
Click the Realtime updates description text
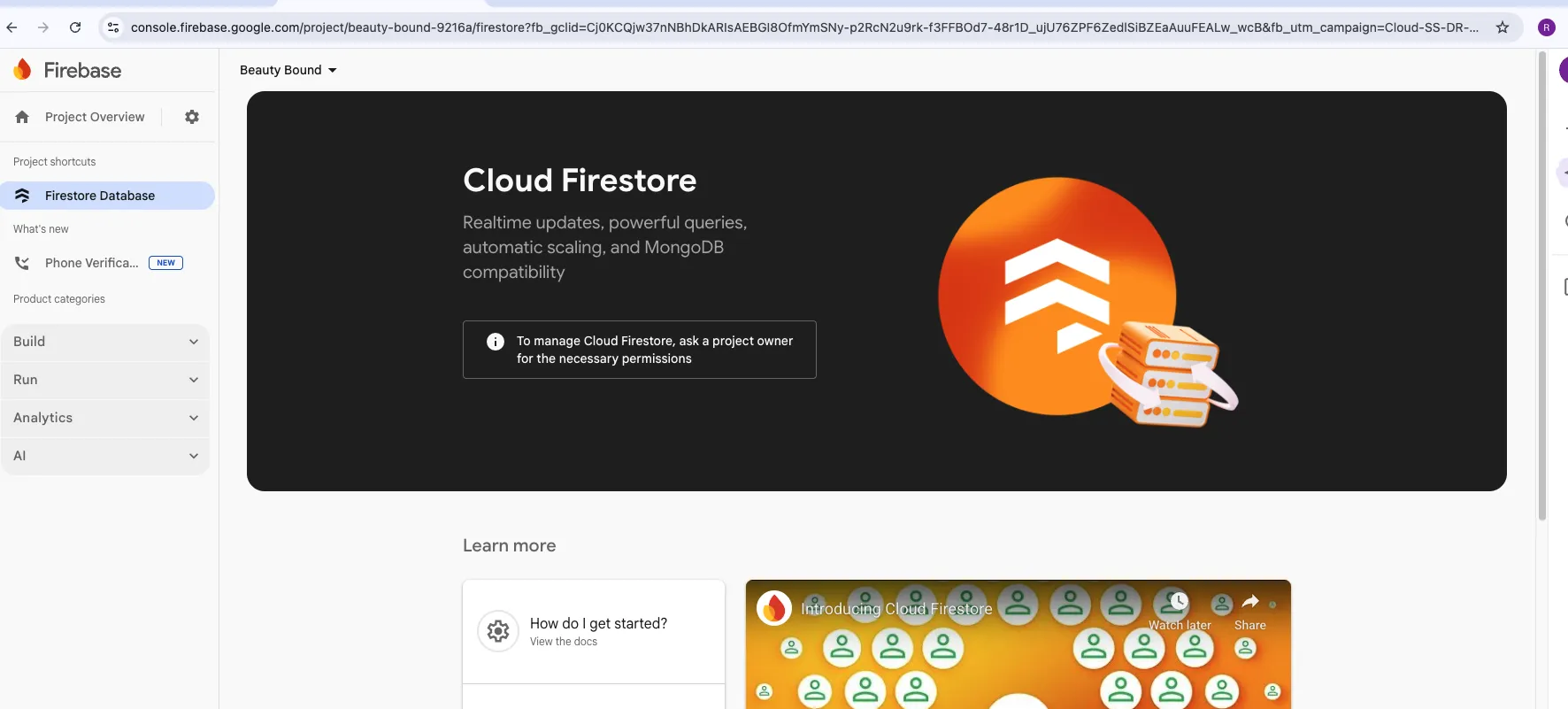605,247
